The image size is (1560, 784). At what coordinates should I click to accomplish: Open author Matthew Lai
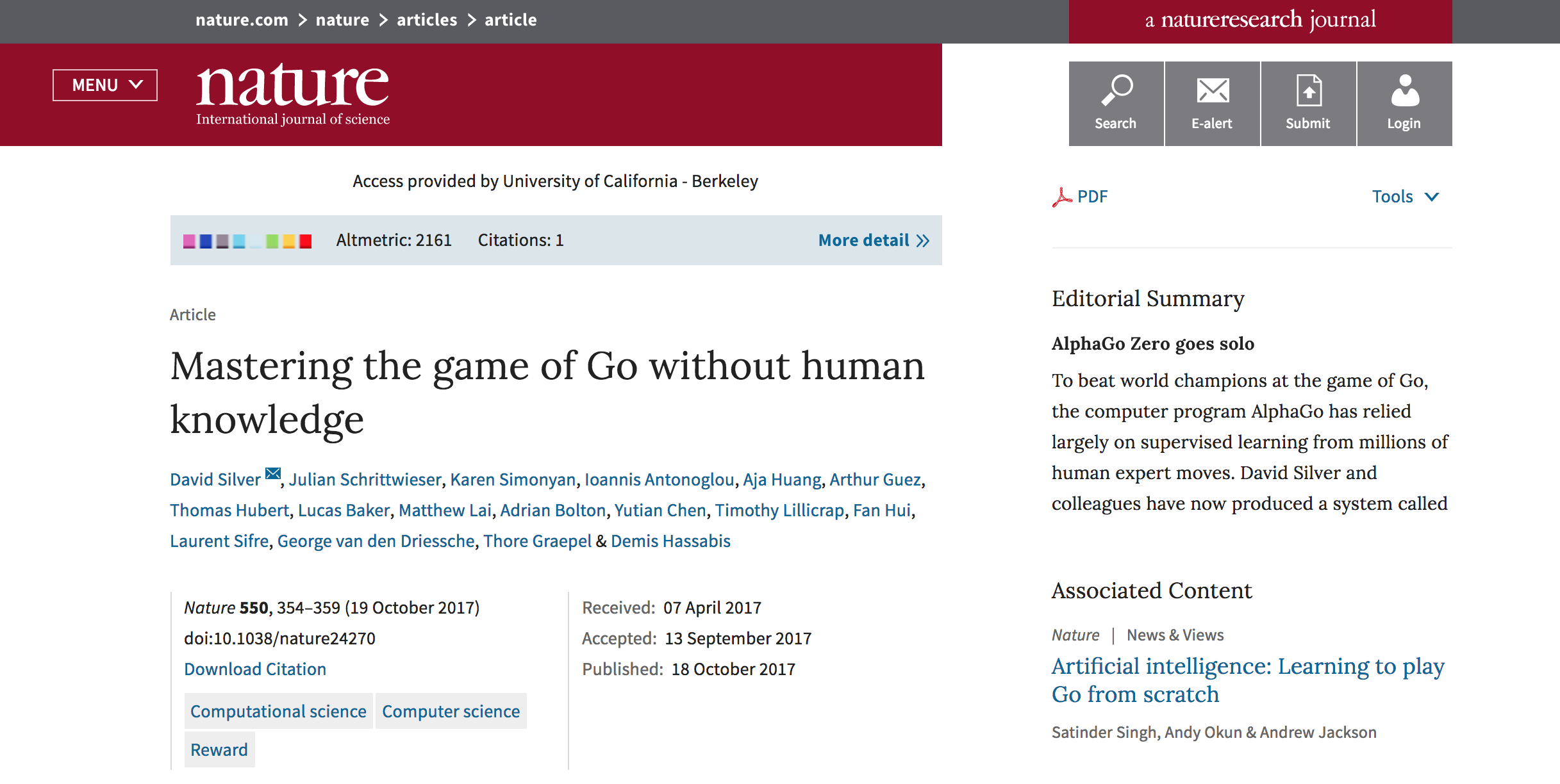pos(445,510)
